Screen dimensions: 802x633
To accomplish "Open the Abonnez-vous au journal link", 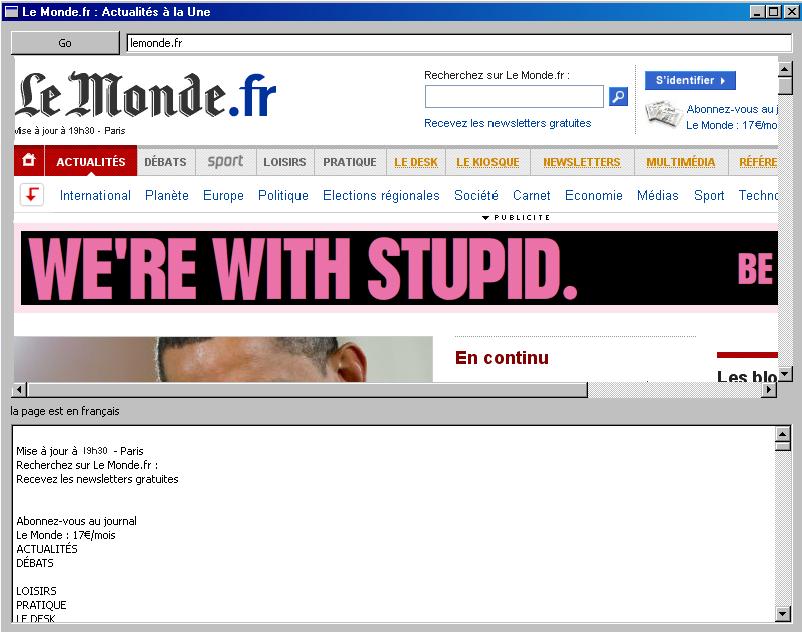I will (732, 109).
